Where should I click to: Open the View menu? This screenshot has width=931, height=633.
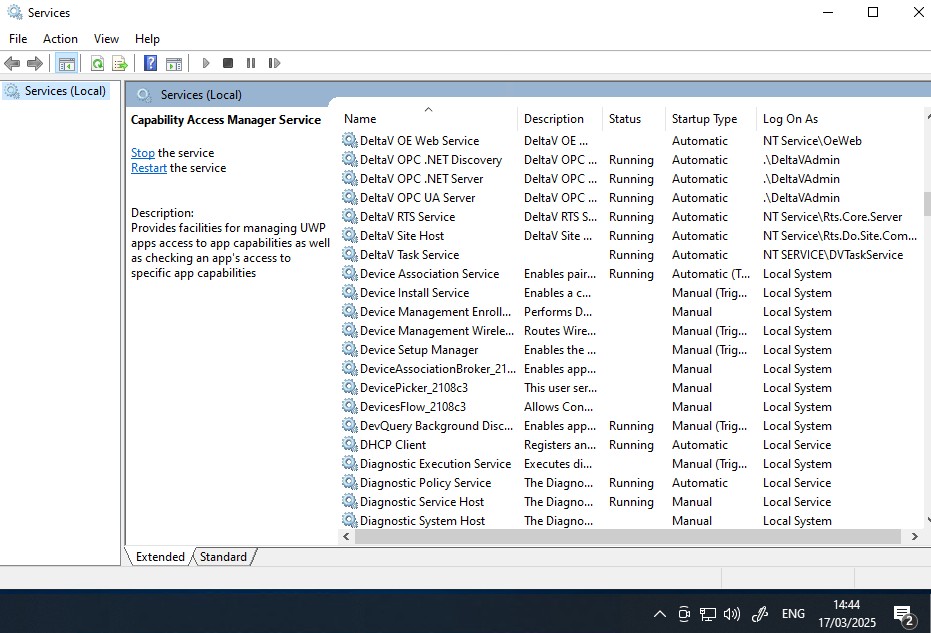tap(106, 39)
